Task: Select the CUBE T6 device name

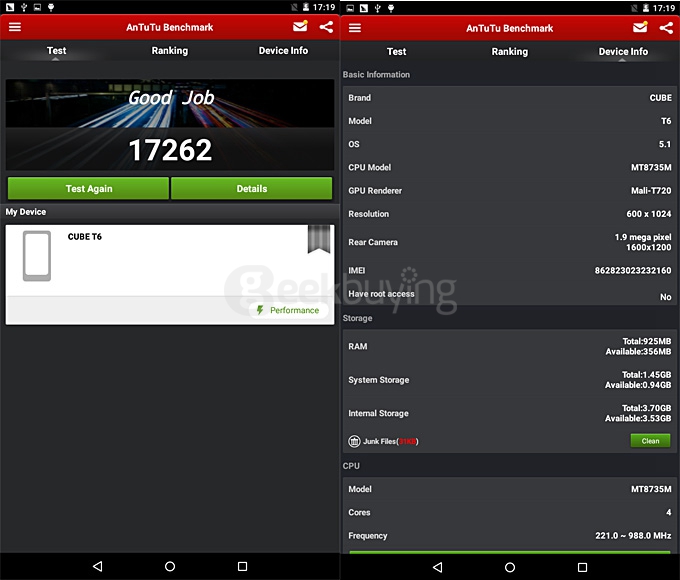Action: point(85,236)
